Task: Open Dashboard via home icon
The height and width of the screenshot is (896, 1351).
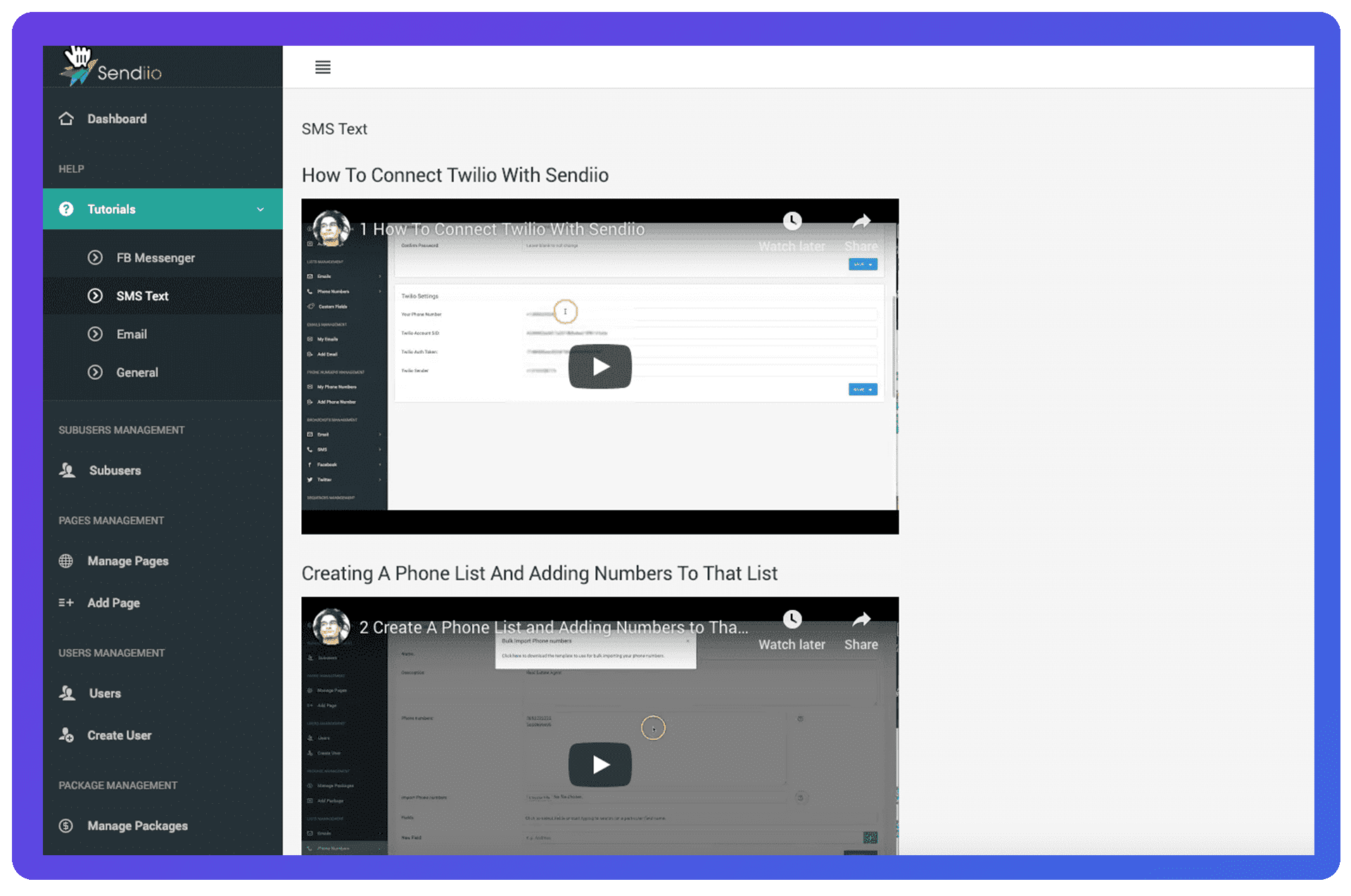Action: pyautogui.click(x=66, y=119)
